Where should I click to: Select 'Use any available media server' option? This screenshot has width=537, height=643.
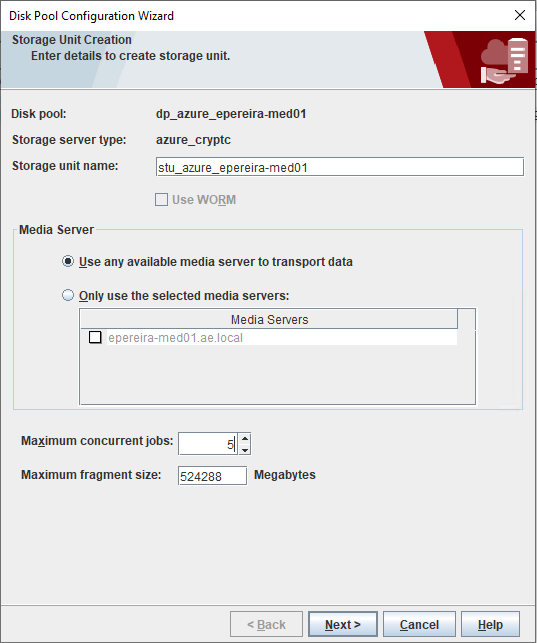point(68,262)
